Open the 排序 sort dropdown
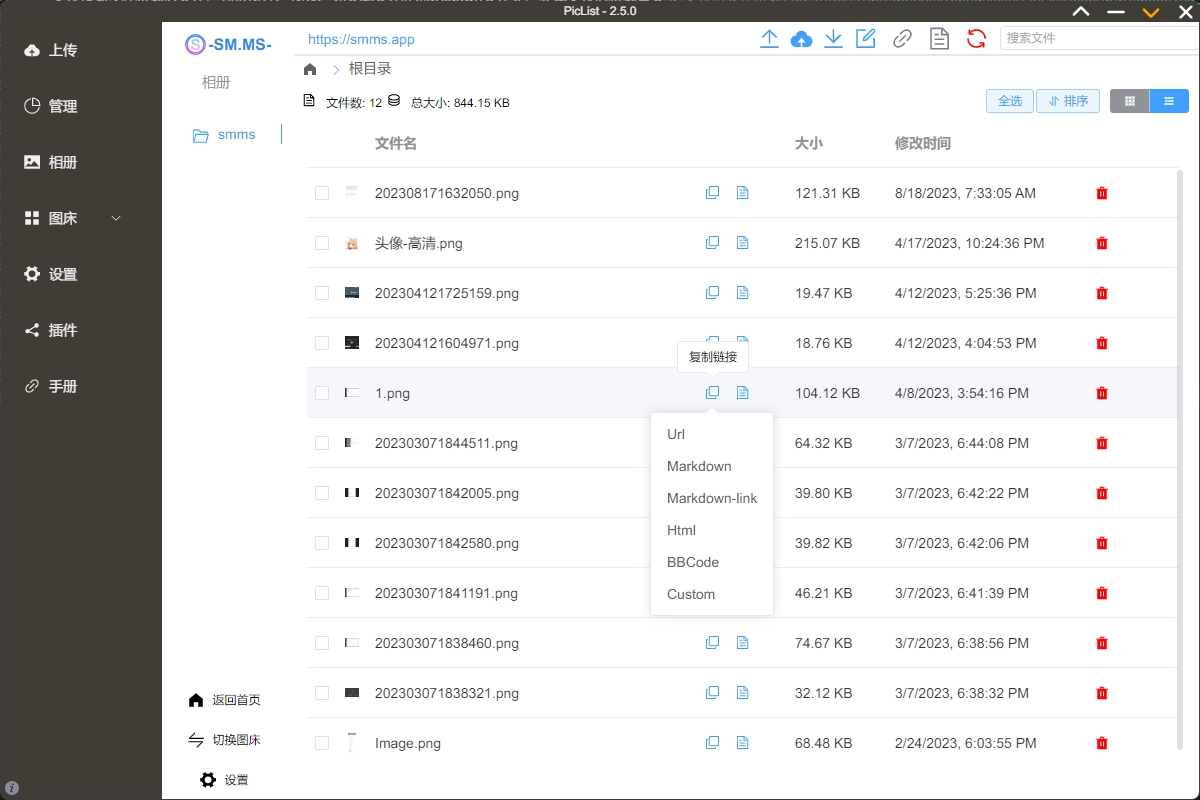1200x800 pixels. tap(1068, 100)
